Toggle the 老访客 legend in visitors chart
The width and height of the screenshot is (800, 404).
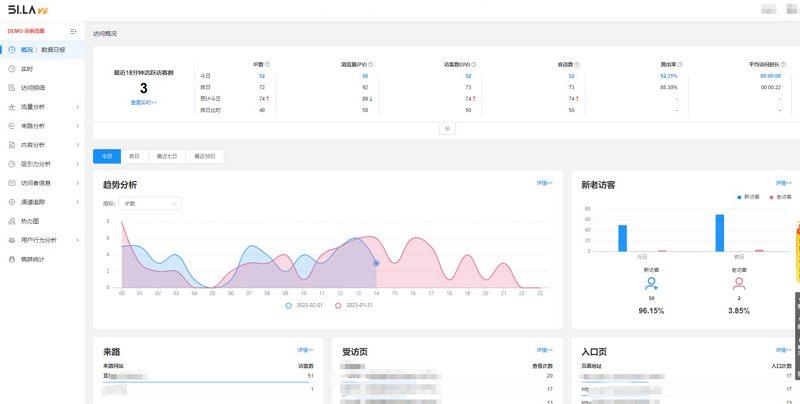point(780,197)
